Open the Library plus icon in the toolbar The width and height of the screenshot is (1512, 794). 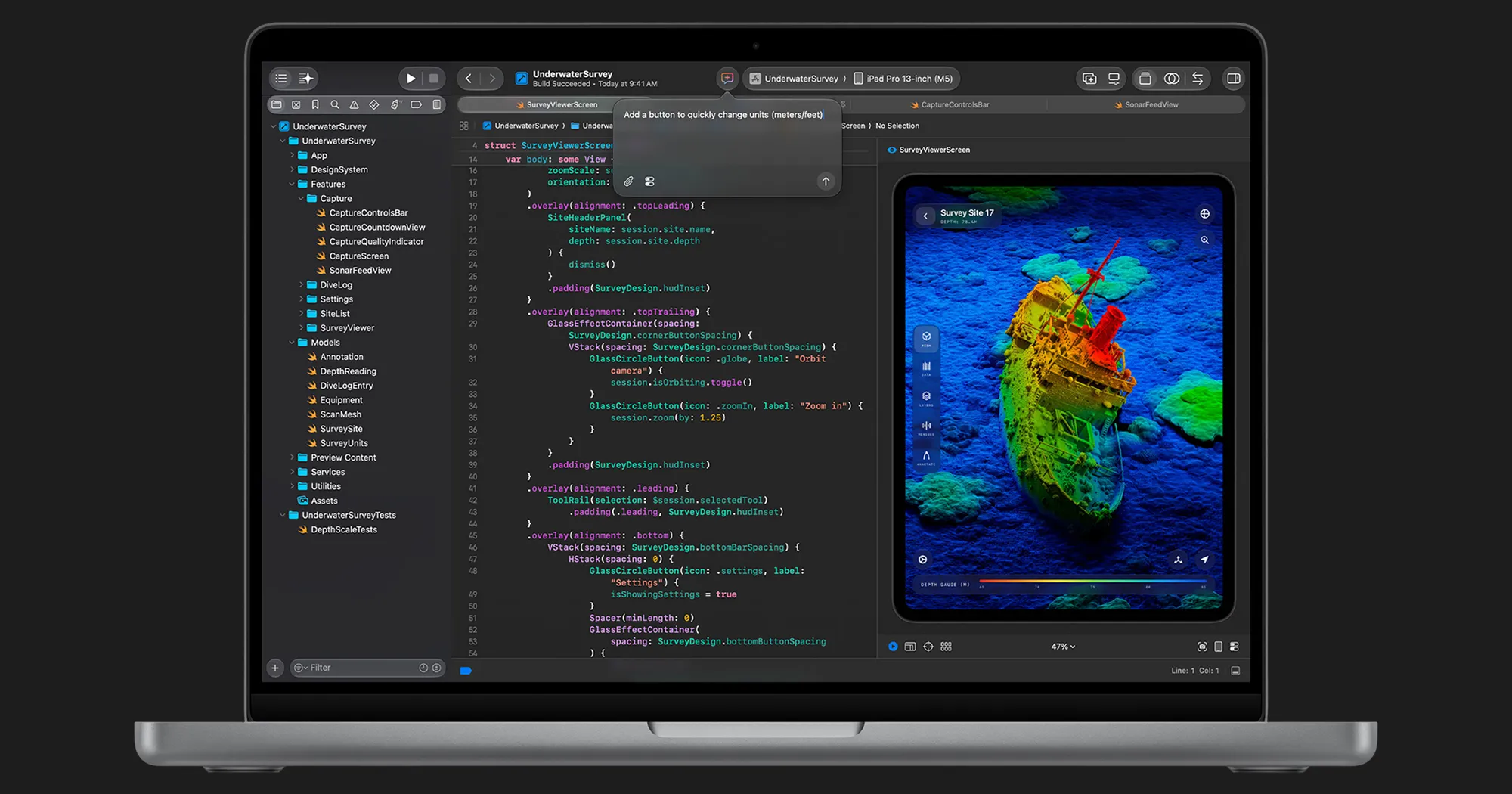tap(1089, 79)
